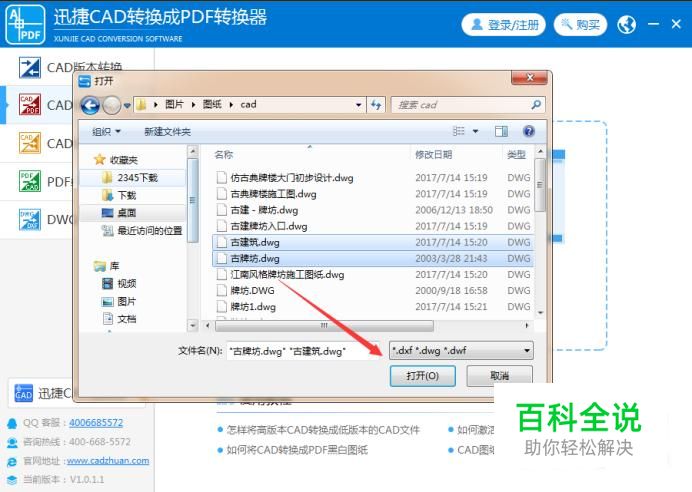Open the 组织 organize menu

pyautogui.click(x=106, y=131)
